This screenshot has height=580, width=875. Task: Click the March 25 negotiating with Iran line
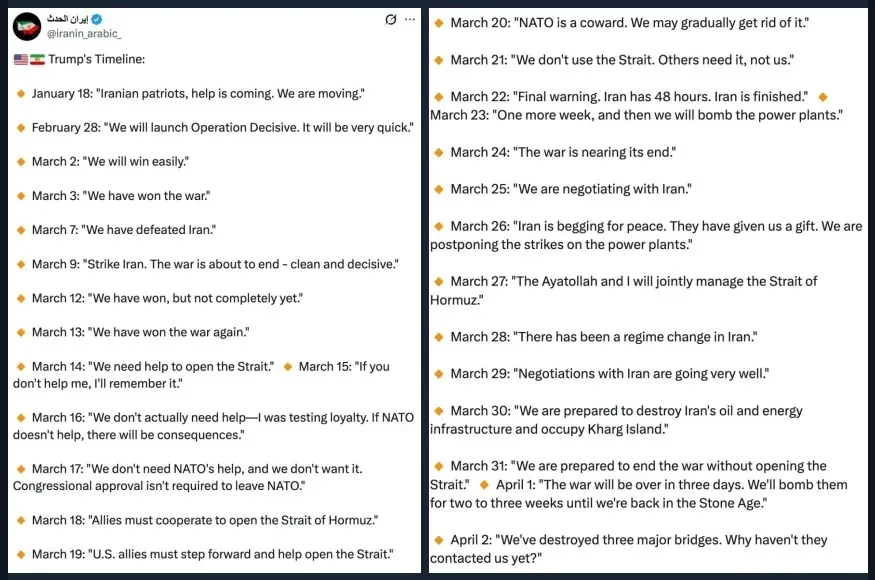click(x=570, y=189)
